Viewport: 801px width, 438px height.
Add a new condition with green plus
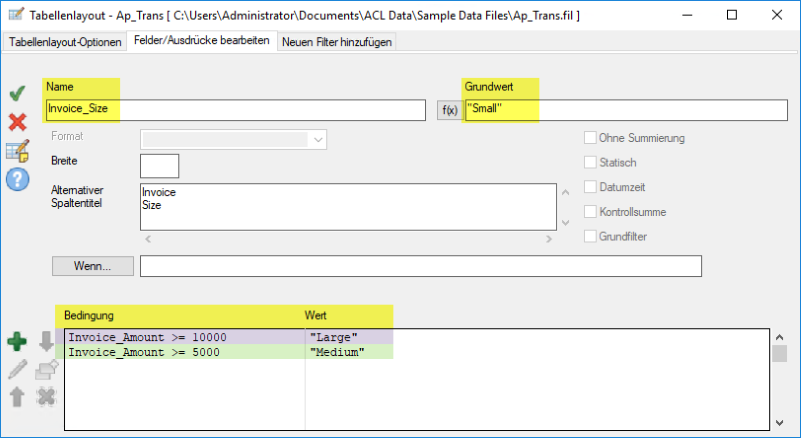[x=17, y=343]
